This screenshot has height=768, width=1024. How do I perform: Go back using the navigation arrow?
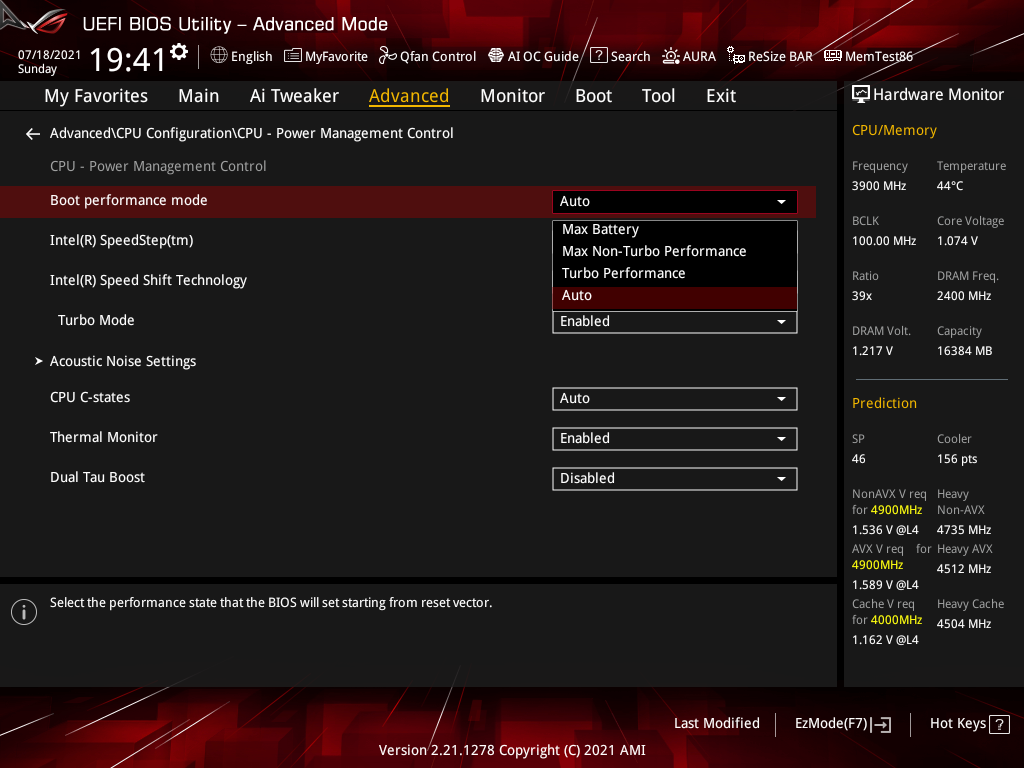(x=32, y=133)
